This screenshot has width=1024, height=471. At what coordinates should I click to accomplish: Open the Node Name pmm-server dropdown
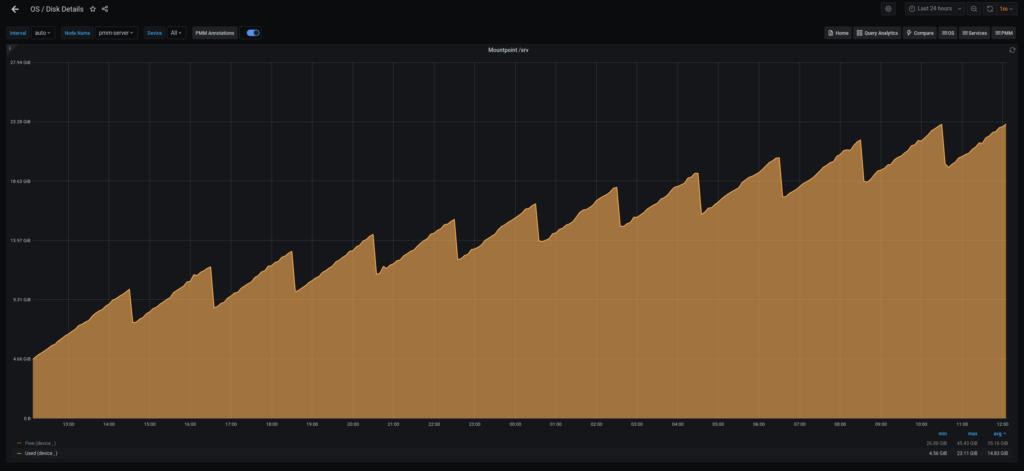[116, 33]
